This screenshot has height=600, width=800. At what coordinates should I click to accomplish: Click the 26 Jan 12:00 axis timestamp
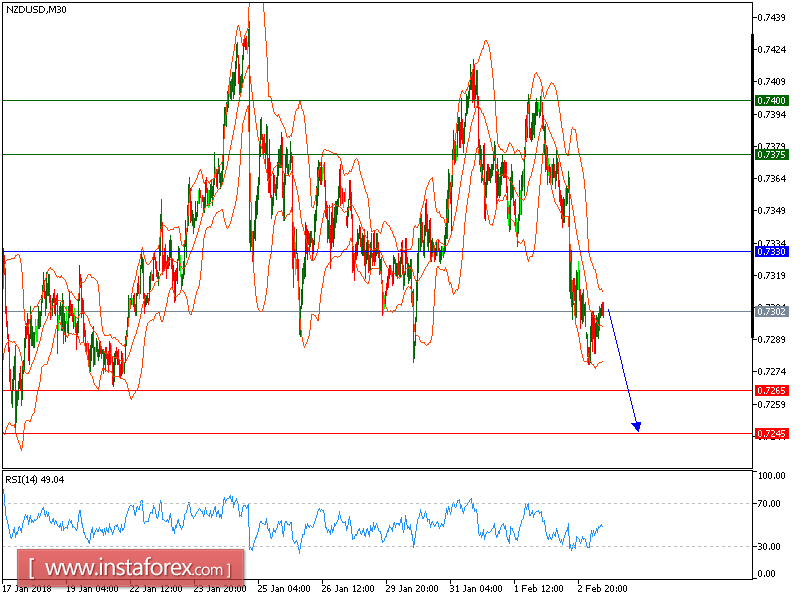pyautogui.click(x=346, y=590)
